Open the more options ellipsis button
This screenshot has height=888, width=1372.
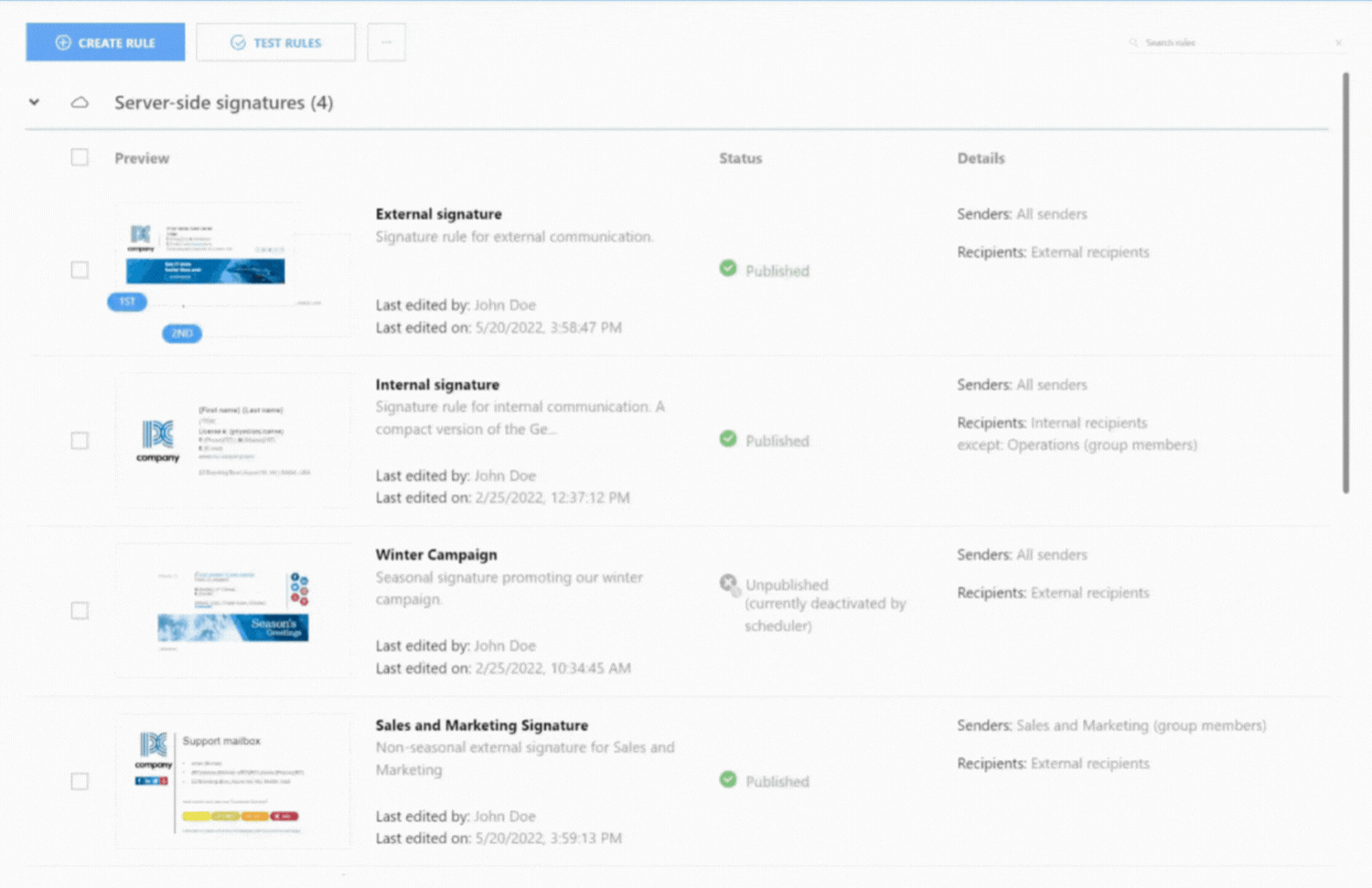(x=386, y=42)
